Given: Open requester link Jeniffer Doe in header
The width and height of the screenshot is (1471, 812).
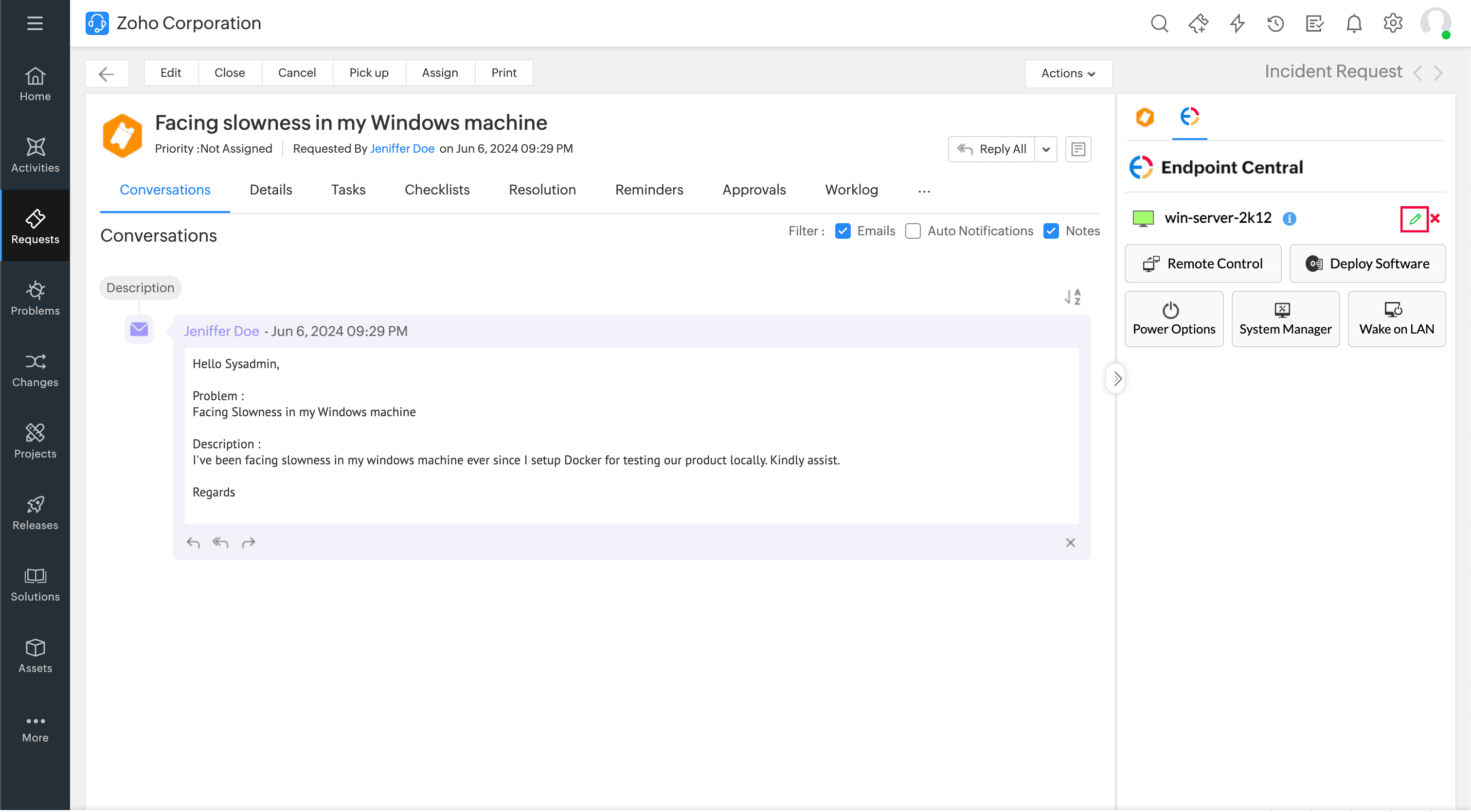Looking at the screenshot, I should (x=402, y=149).
